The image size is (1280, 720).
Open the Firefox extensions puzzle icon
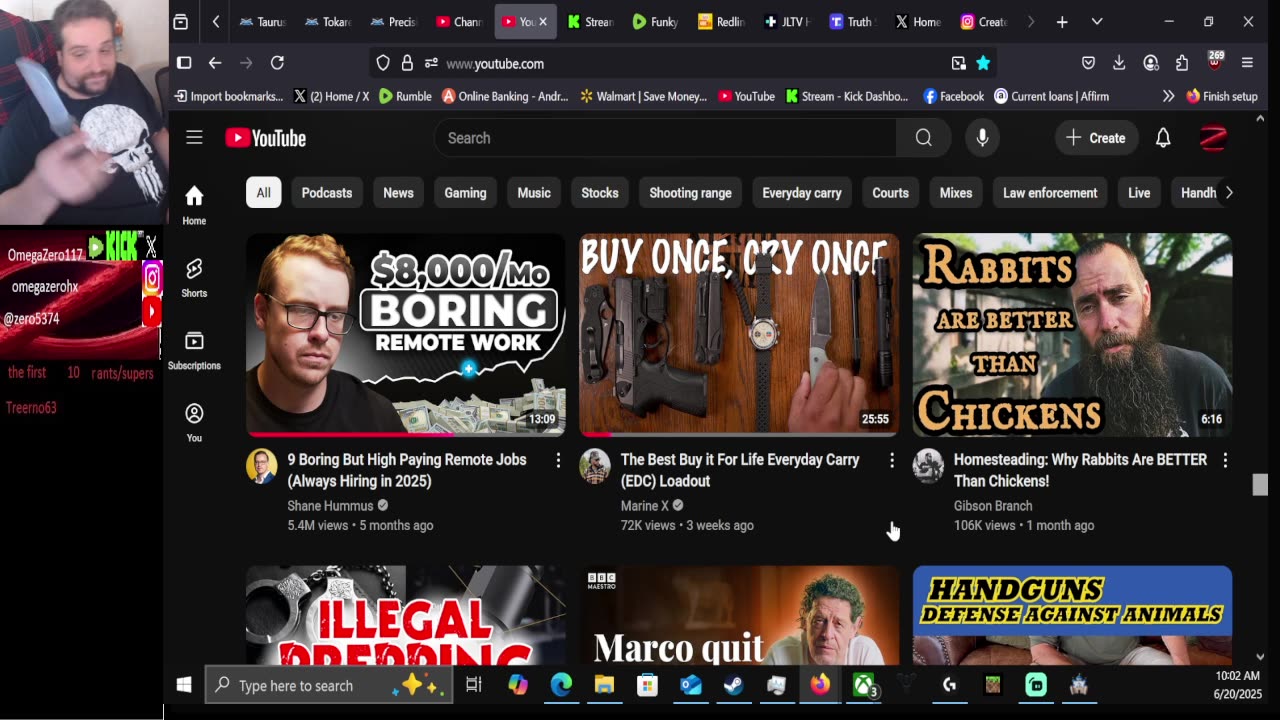tap(1182, 63)
